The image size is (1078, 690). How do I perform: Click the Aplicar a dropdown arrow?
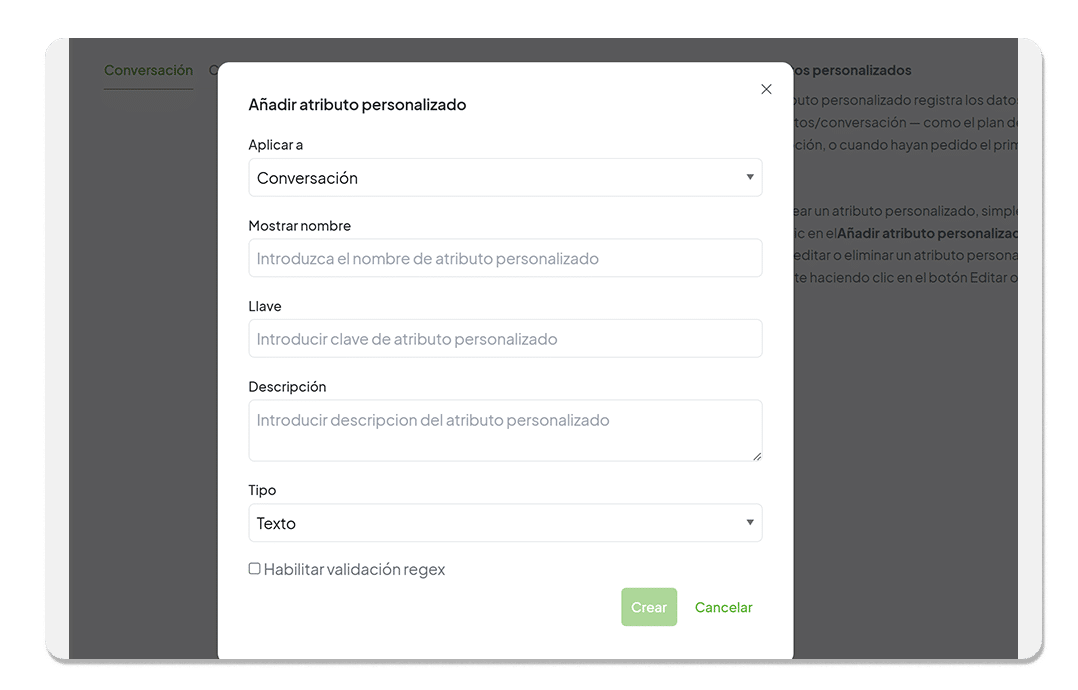point(750,178)
